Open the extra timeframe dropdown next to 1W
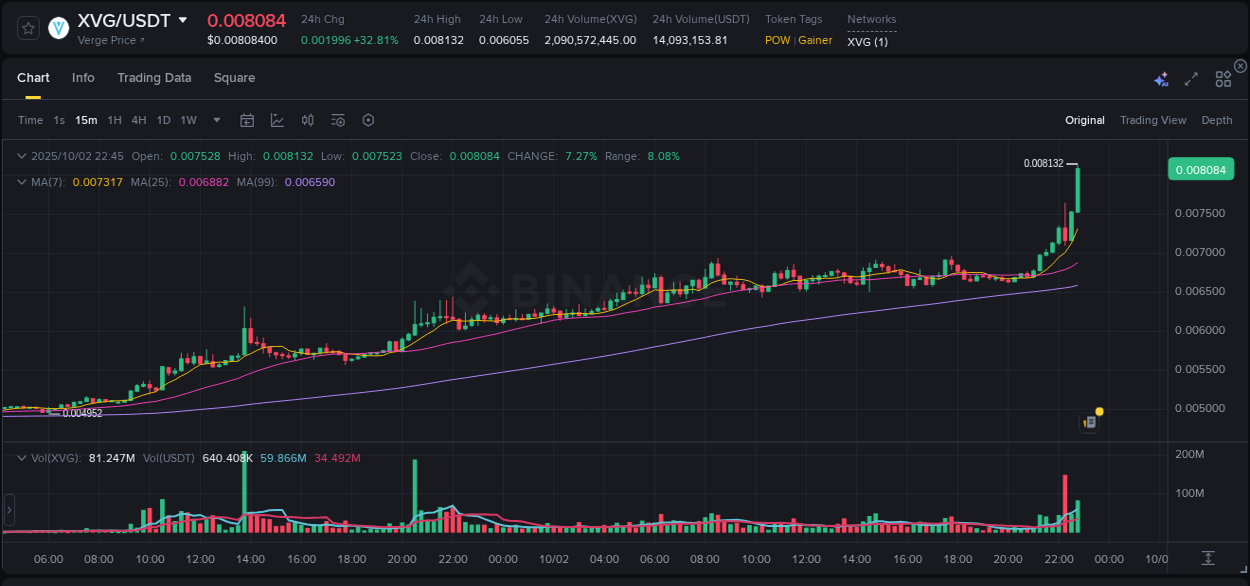This screenshot has height=586, width=1250. click(x=215, y=119)
